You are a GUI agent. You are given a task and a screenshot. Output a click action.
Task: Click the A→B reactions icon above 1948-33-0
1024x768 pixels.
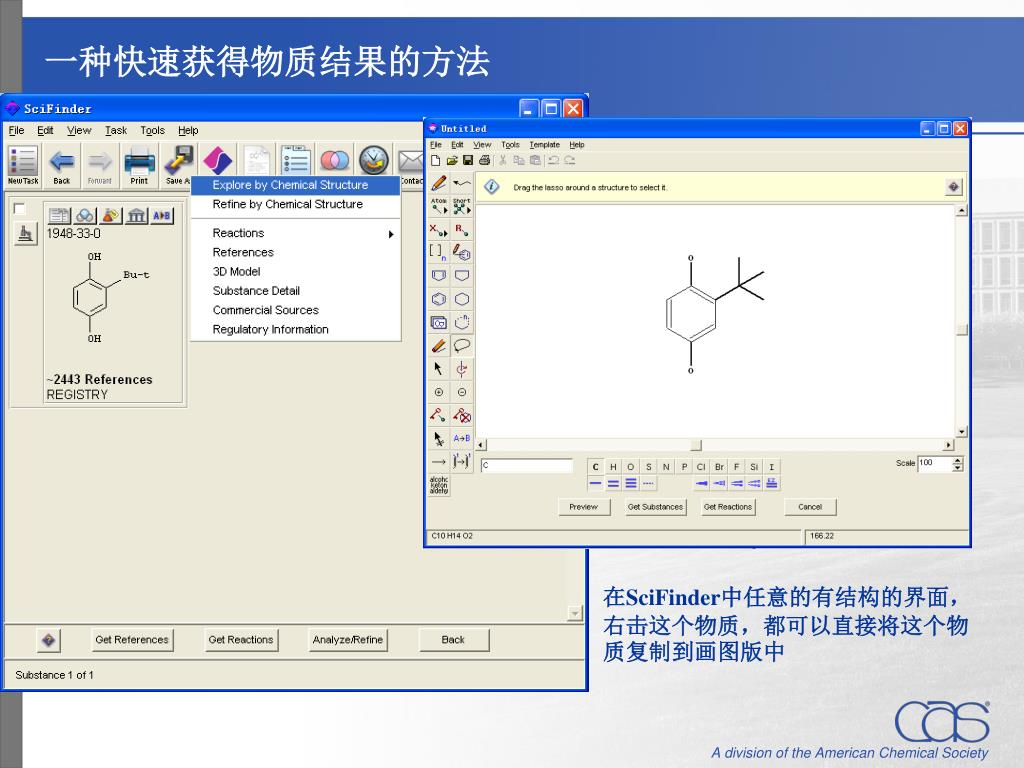coord(162,215)
